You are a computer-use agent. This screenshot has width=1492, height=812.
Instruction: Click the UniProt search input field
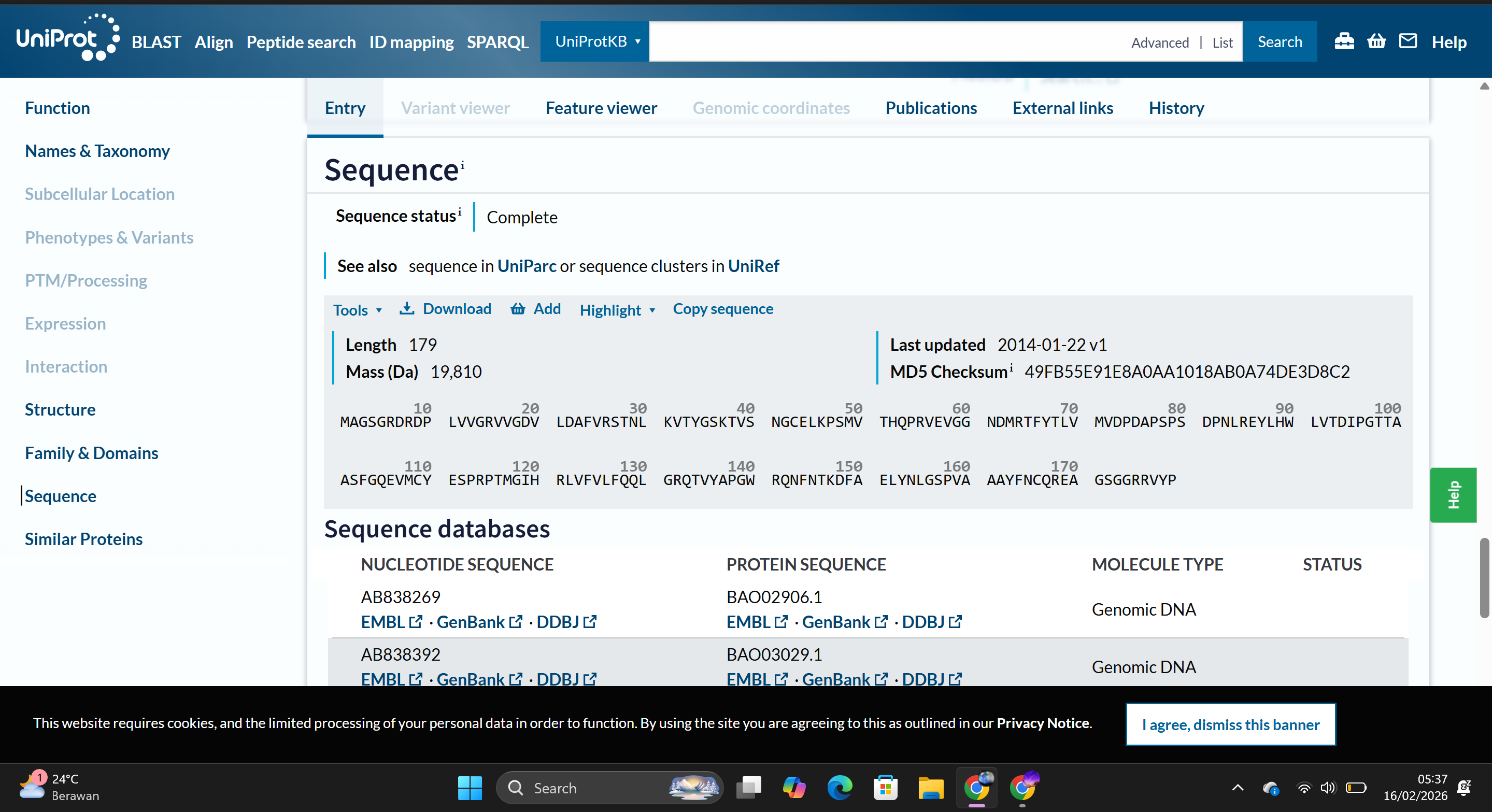click(886, 41)
